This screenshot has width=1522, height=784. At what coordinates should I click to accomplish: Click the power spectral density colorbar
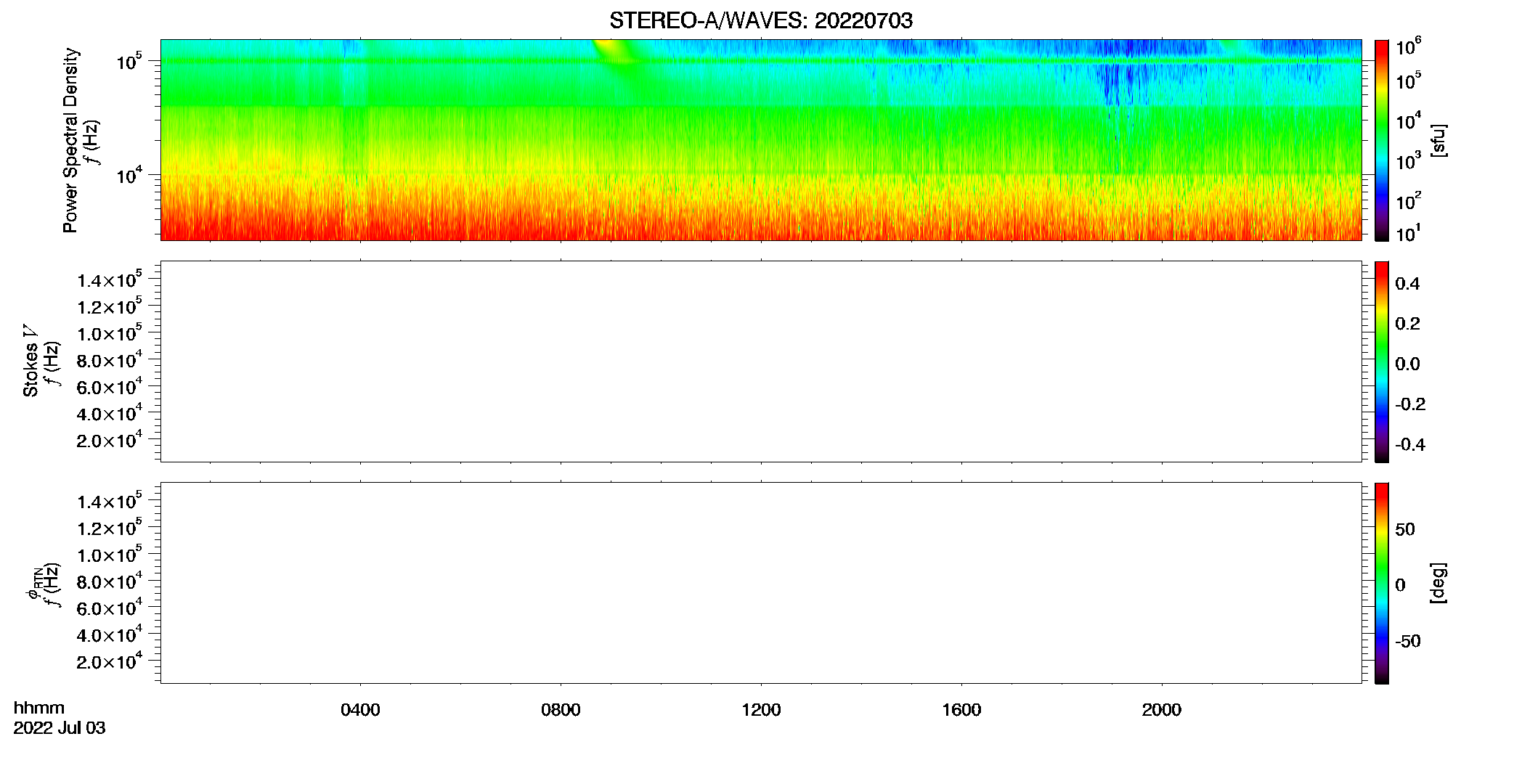click(x=1382, y=140)
